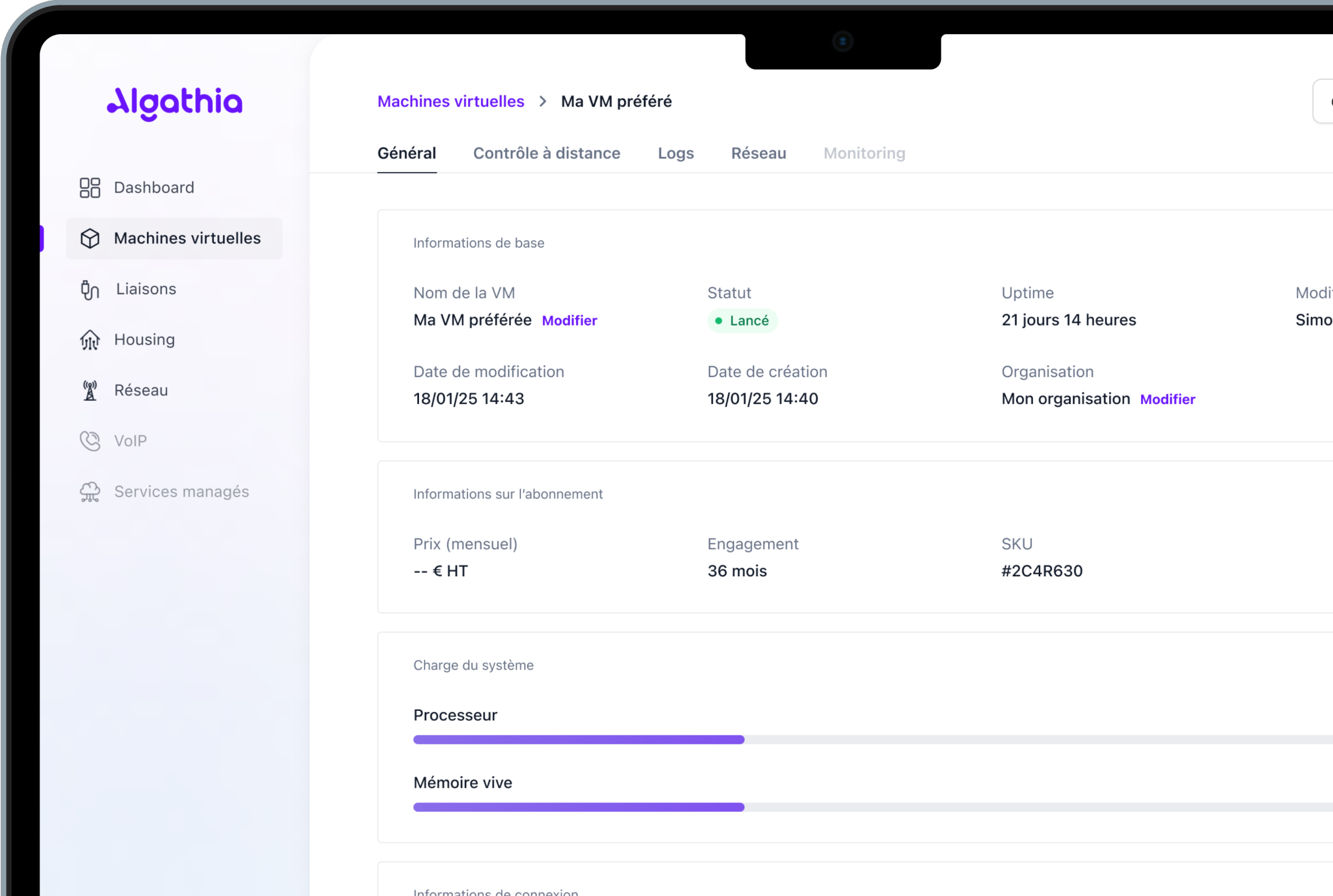This screenshot has width=1333, height=896.
Task: Open the Réseau tab
Action: (x=759, y=153)
